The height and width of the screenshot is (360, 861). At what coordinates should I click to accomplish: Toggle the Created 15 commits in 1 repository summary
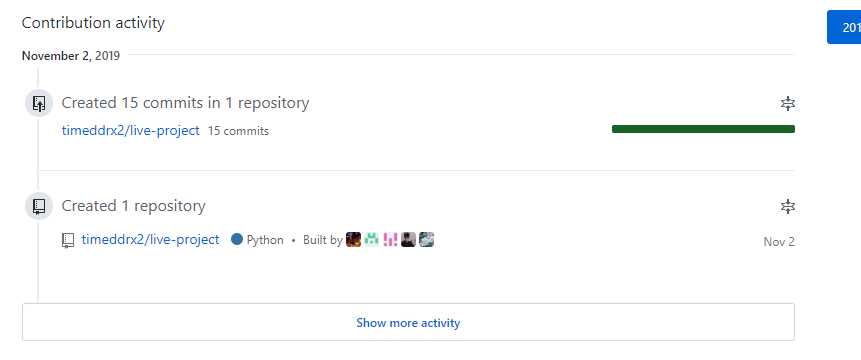(x=185, y=103)
